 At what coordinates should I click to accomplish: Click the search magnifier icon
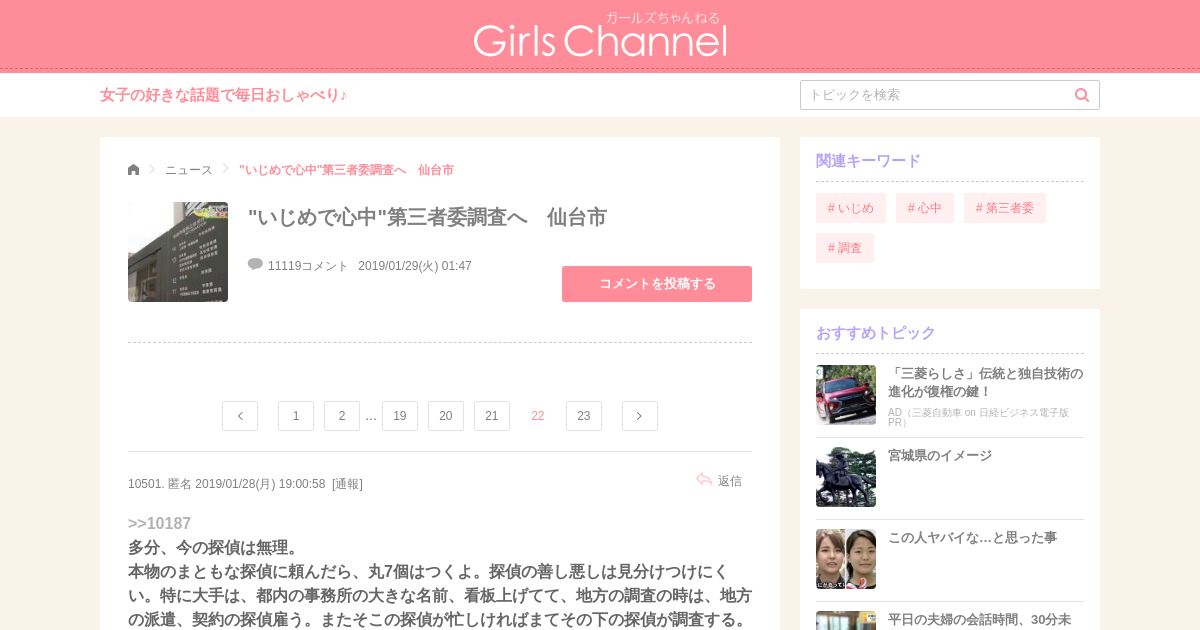point(1082,95)
